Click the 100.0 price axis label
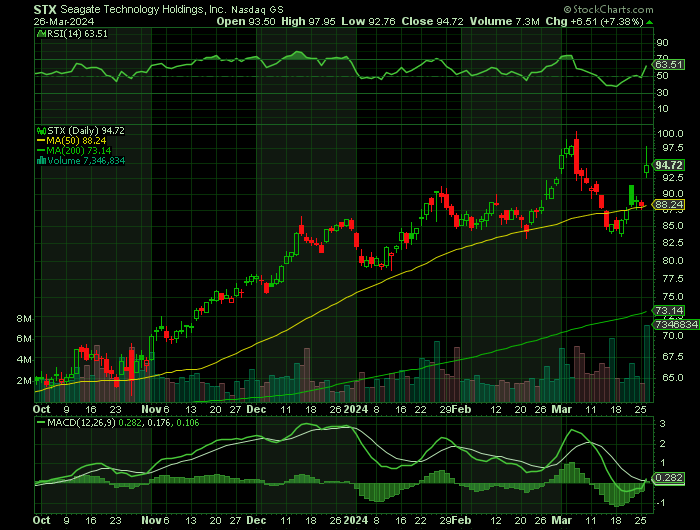 (x=672, y=134)
